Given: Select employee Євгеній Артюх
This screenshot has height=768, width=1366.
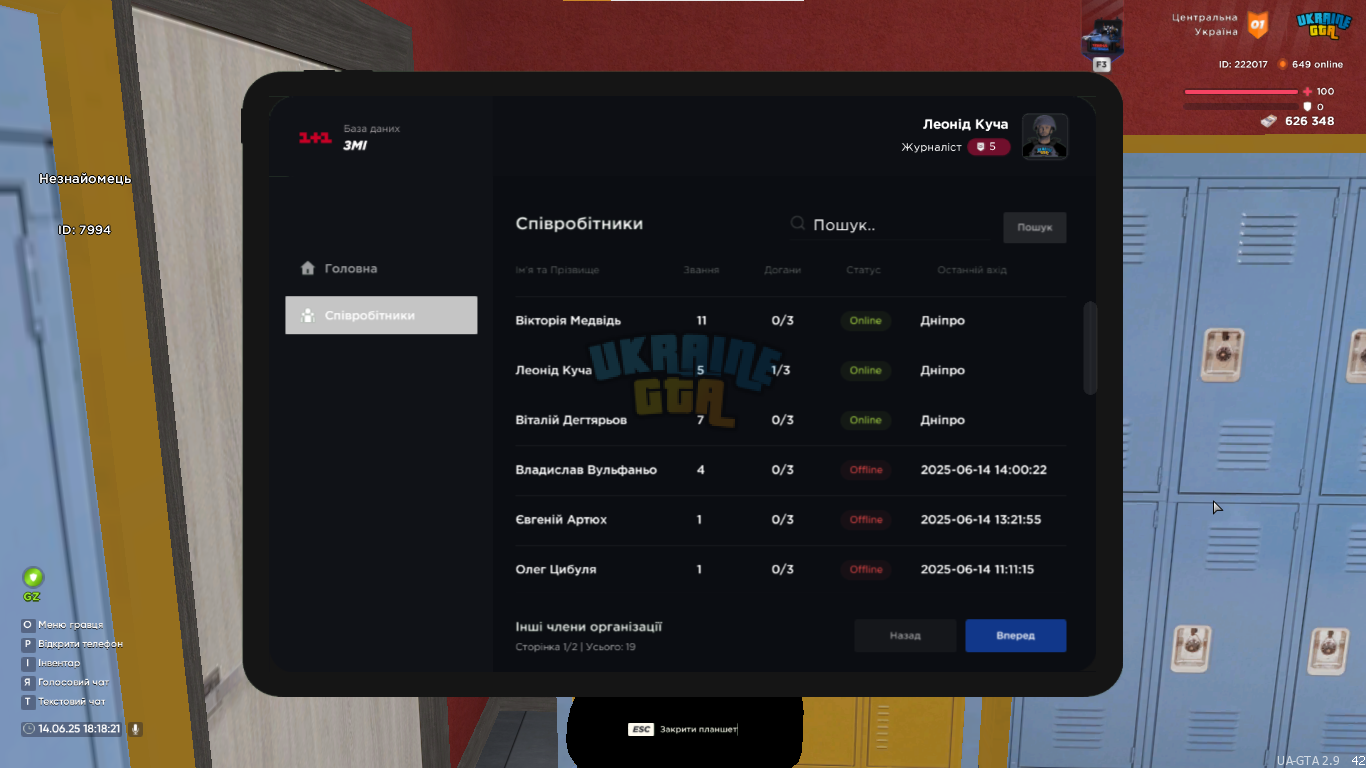Looking at the screenshot, I should click(x=561, y=520).
